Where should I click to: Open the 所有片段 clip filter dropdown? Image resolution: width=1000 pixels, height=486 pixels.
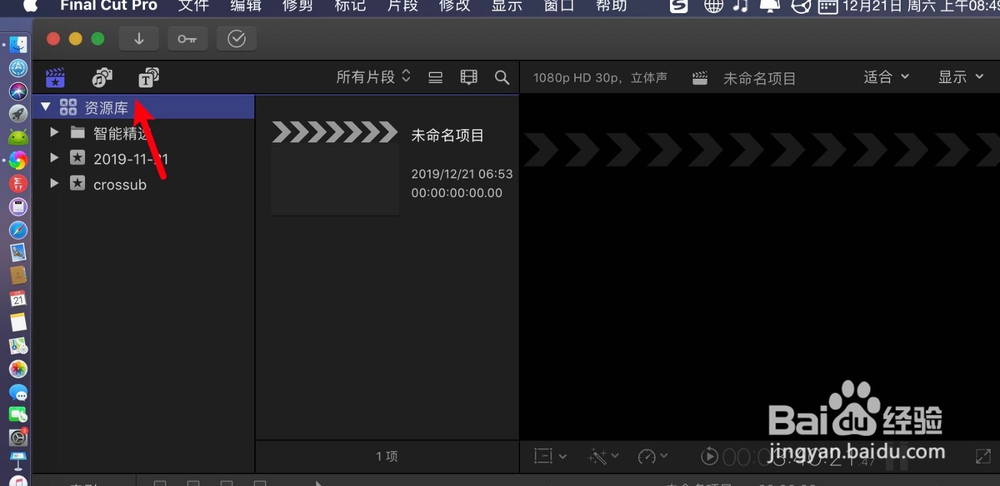[374, 78]
